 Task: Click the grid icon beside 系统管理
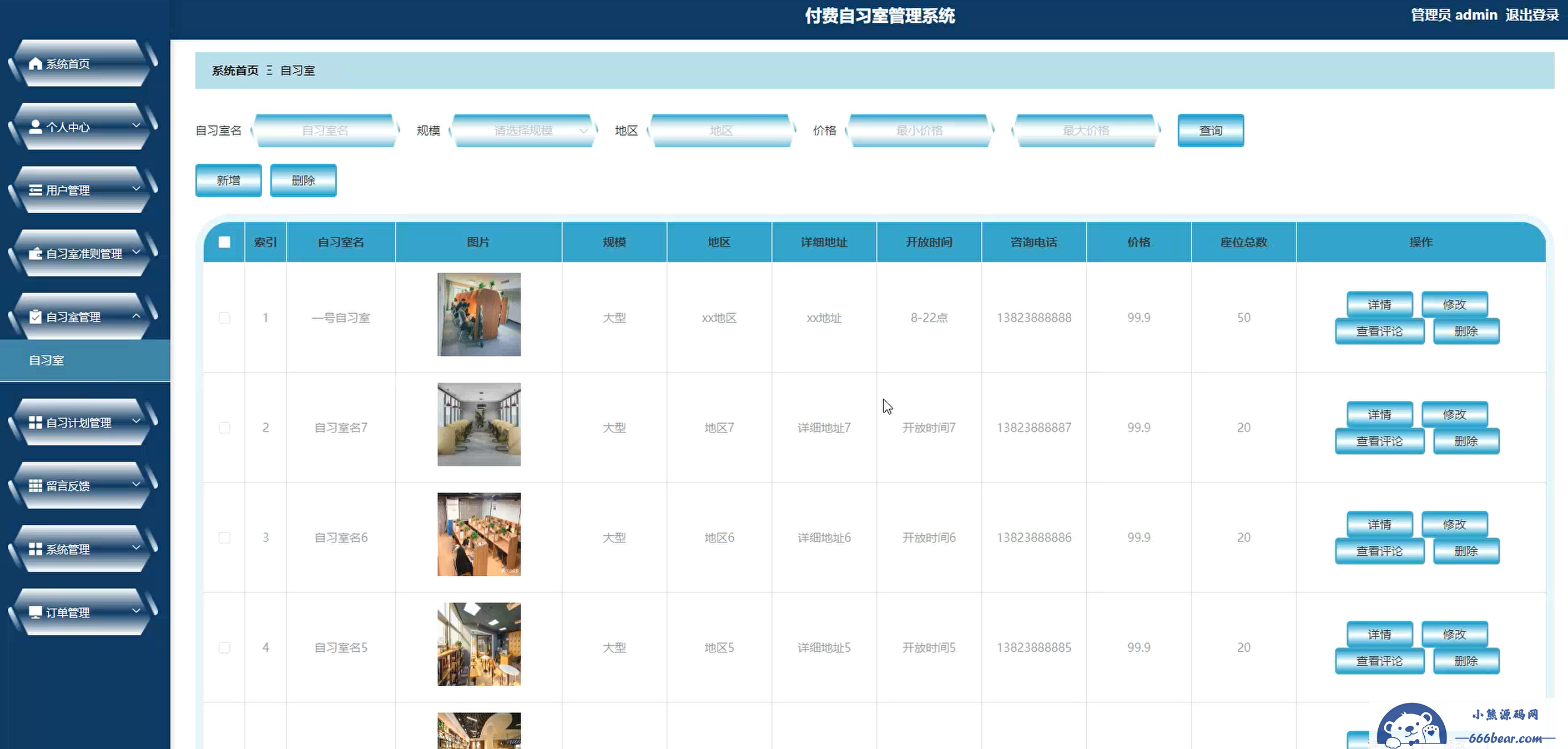pos(36,549)
